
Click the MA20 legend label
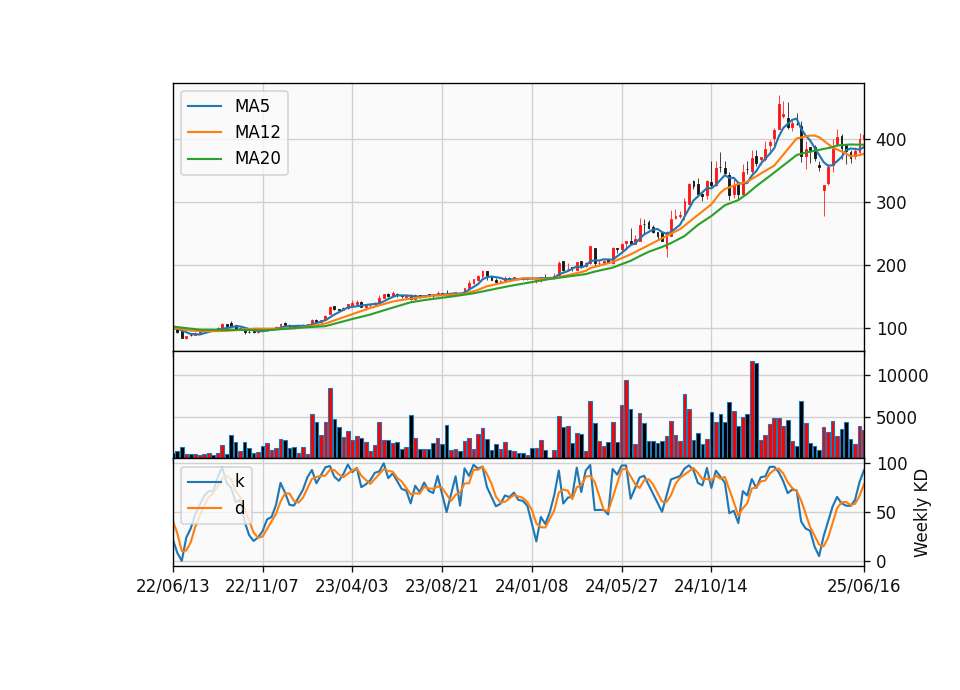click(x=257, y=158)
